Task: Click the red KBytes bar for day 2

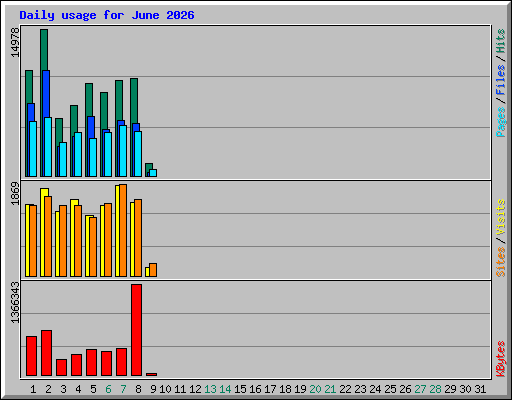Action: coord(46,353)
